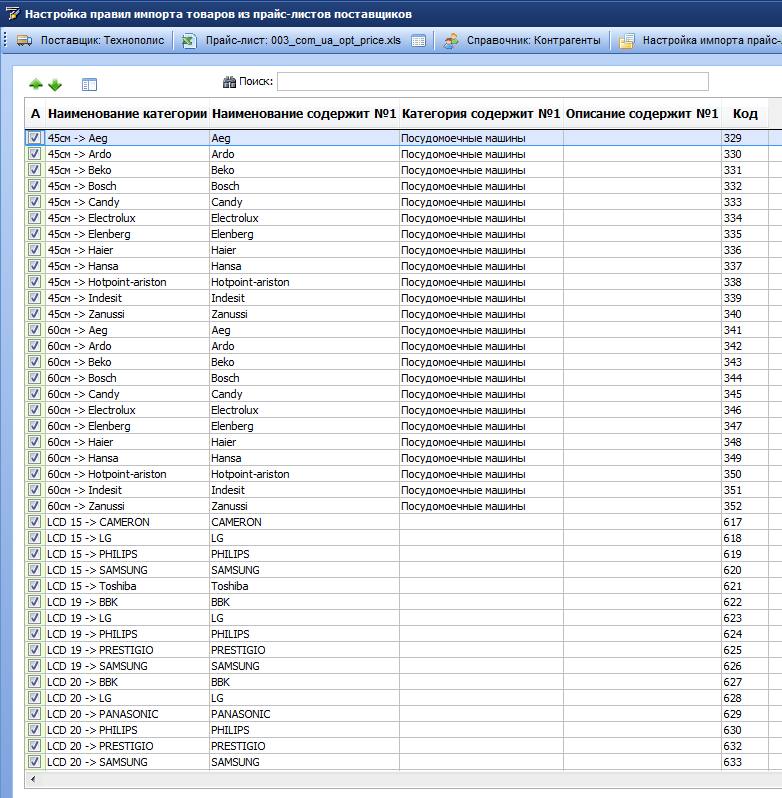This screenshot has width=782, height=798.
Task: Toggle checkbox for LCD 19 -> PRESTIGIO row
Action: pyautogui.click(x=34, y=650)
